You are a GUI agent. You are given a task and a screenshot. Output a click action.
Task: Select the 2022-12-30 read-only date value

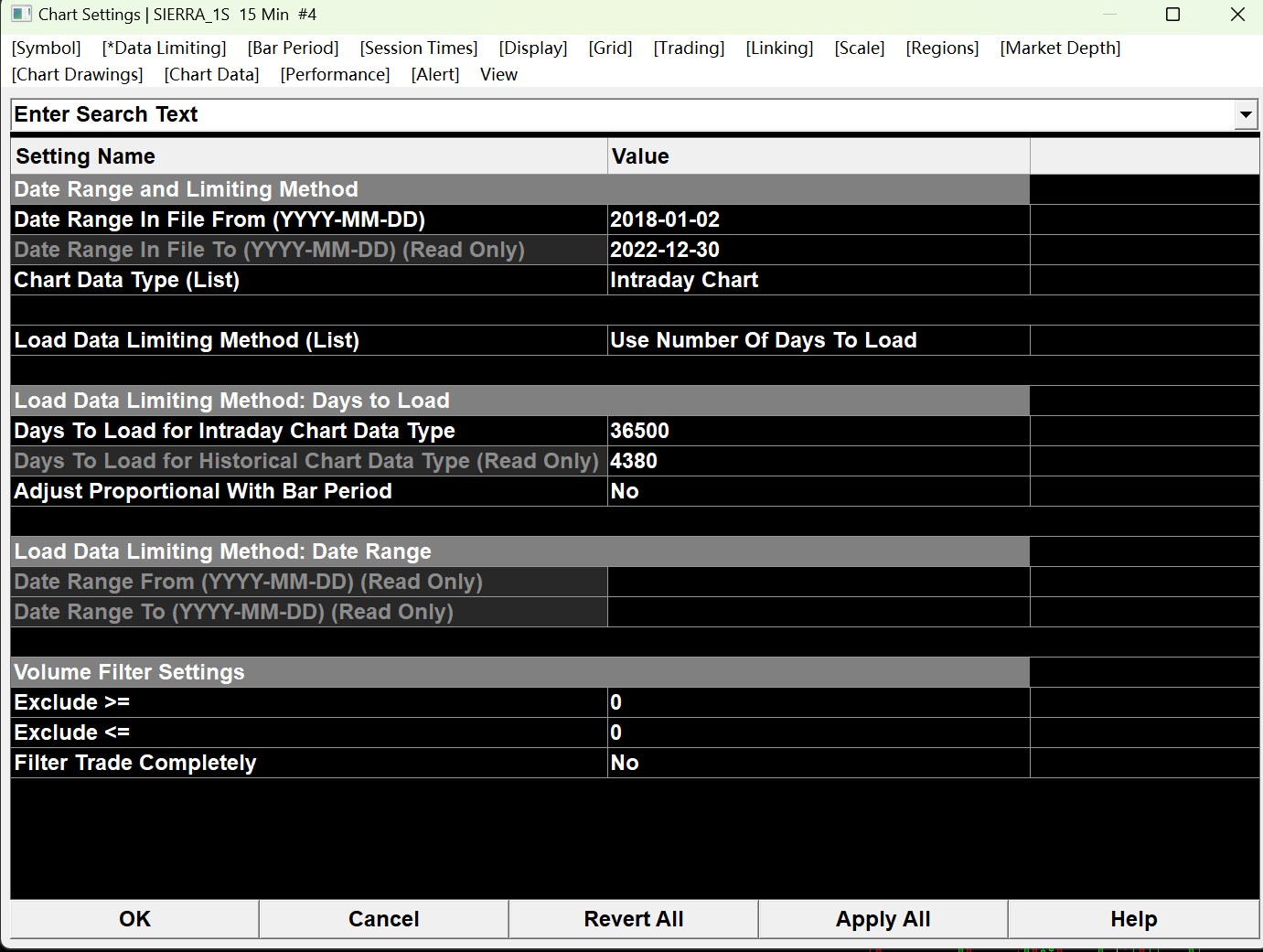pos(819,250)
